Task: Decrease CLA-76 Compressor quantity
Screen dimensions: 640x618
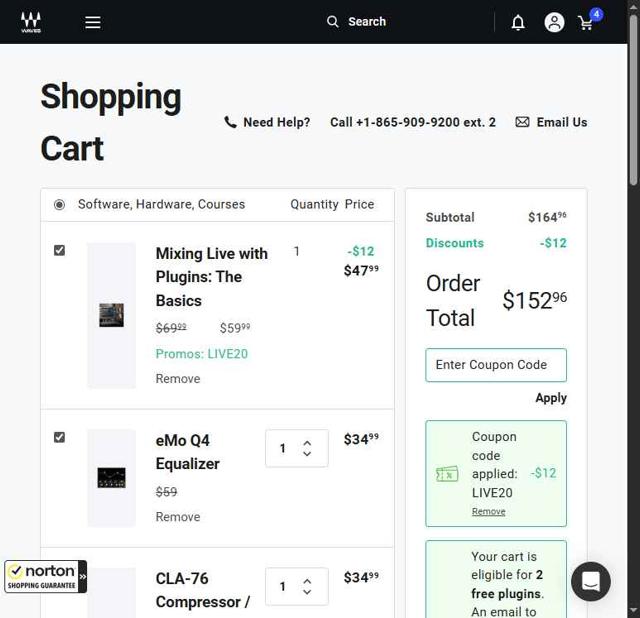Action: tap(307, 591)
